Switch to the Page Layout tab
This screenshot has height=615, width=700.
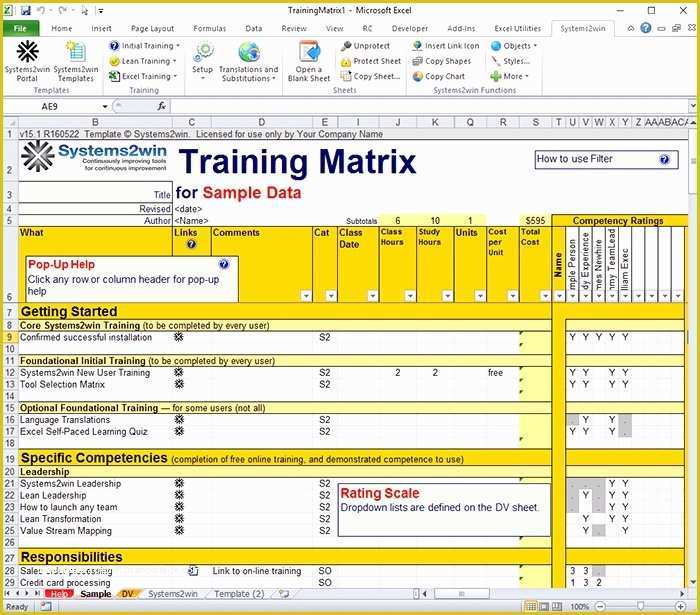[152, 28]
